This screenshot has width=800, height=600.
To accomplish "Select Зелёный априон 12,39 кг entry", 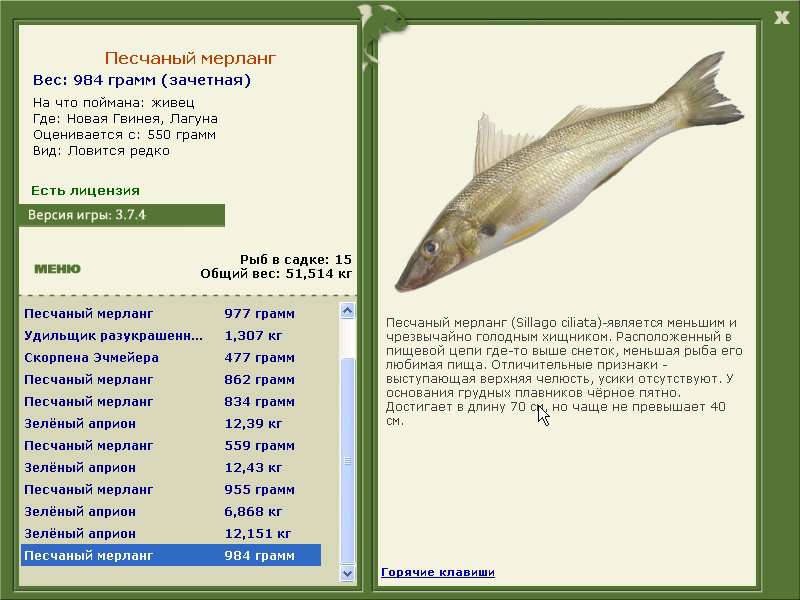I will coord(171,423).
